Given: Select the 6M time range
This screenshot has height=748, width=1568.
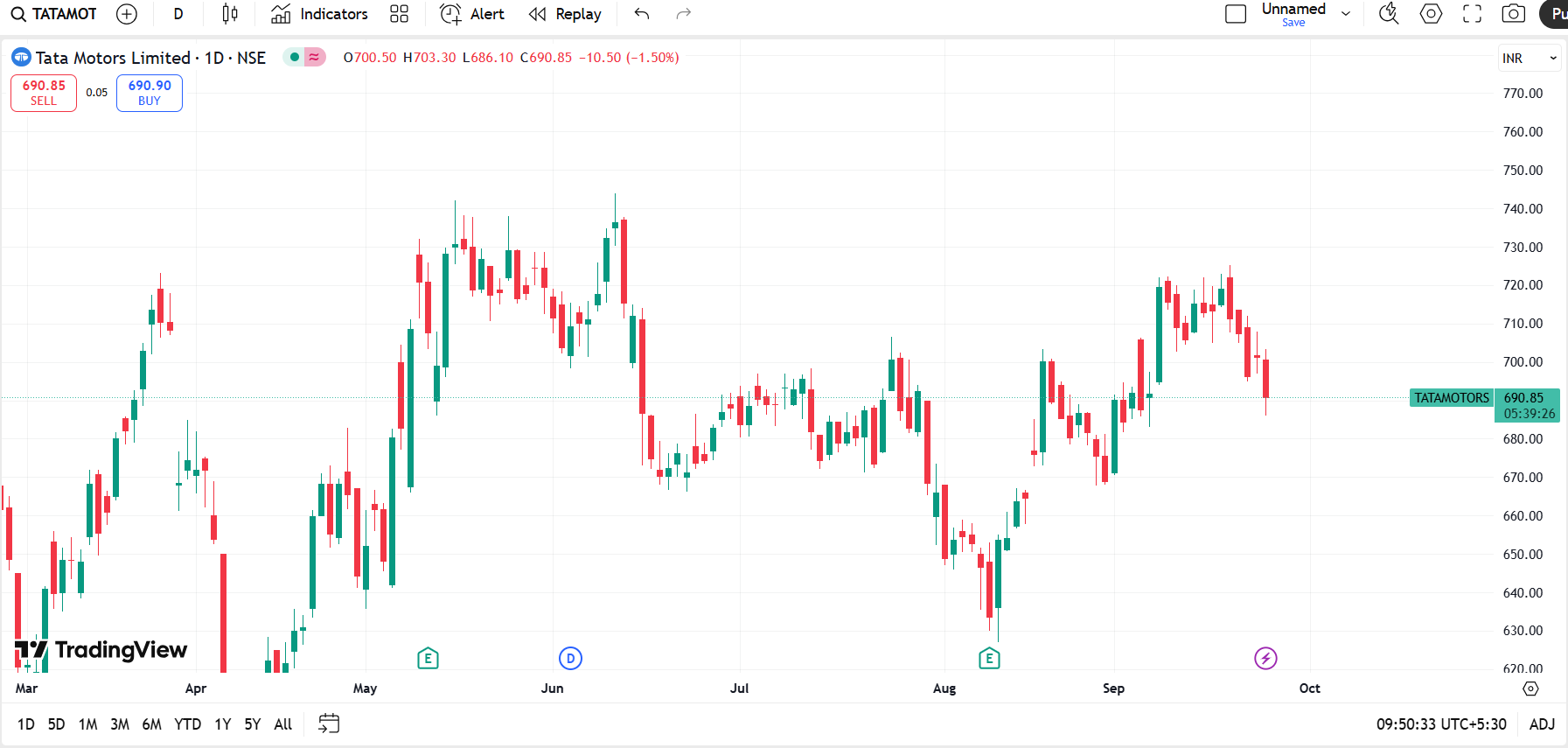Looking at the screenshot, I should (151, 724).
